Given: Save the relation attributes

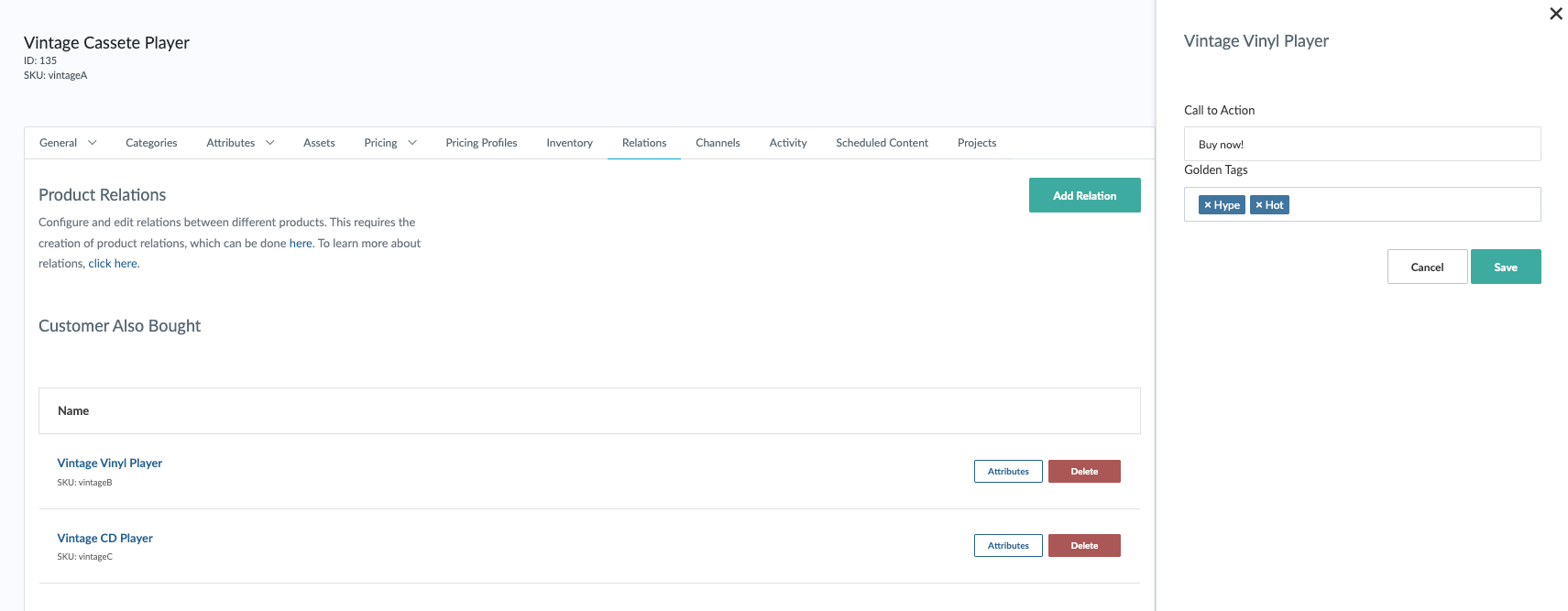Looking at the screenshot, I should [x=1505, y=267].
